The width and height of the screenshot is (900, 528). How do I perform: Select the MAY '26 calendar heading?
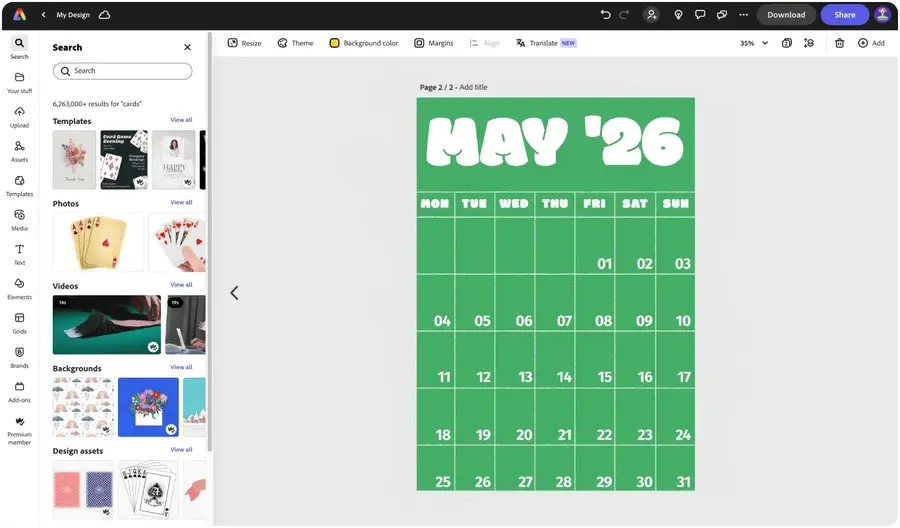click(x=555, y=142)
